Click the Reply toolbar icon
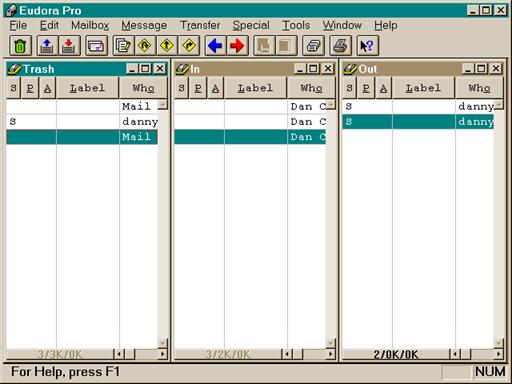 [x=145, y=46]
